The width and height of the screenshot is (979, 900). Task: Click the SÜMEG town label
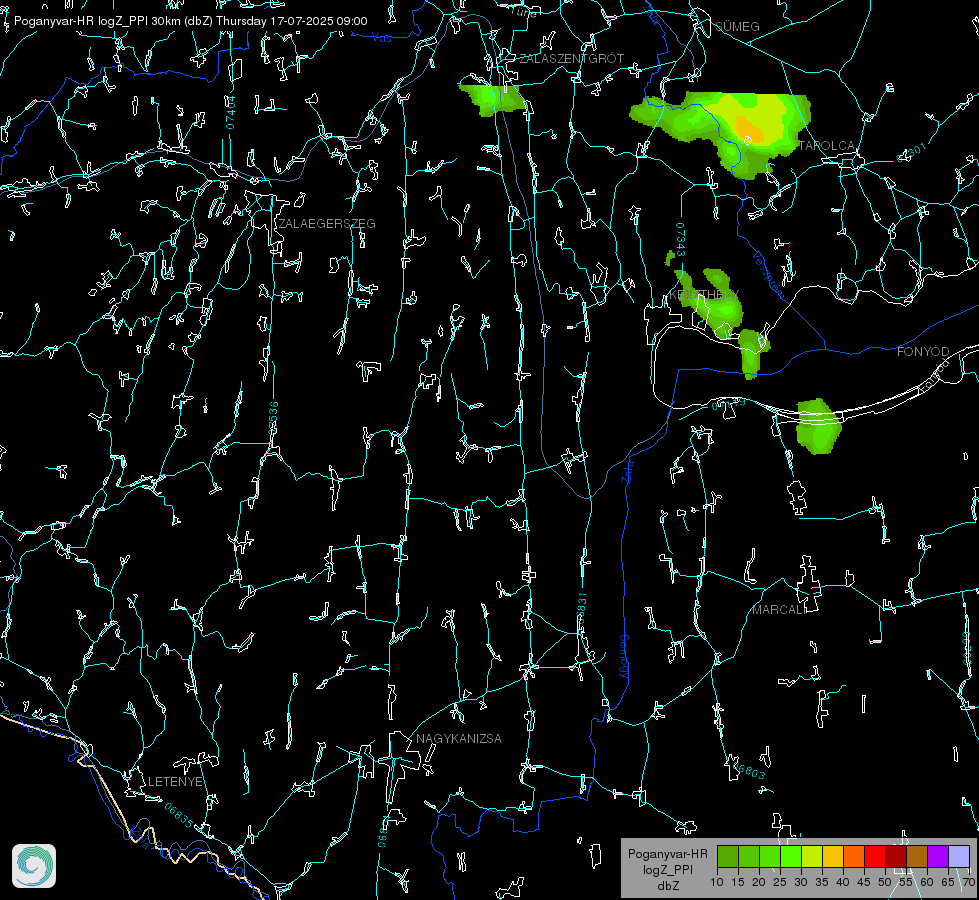tap(737, 26)
